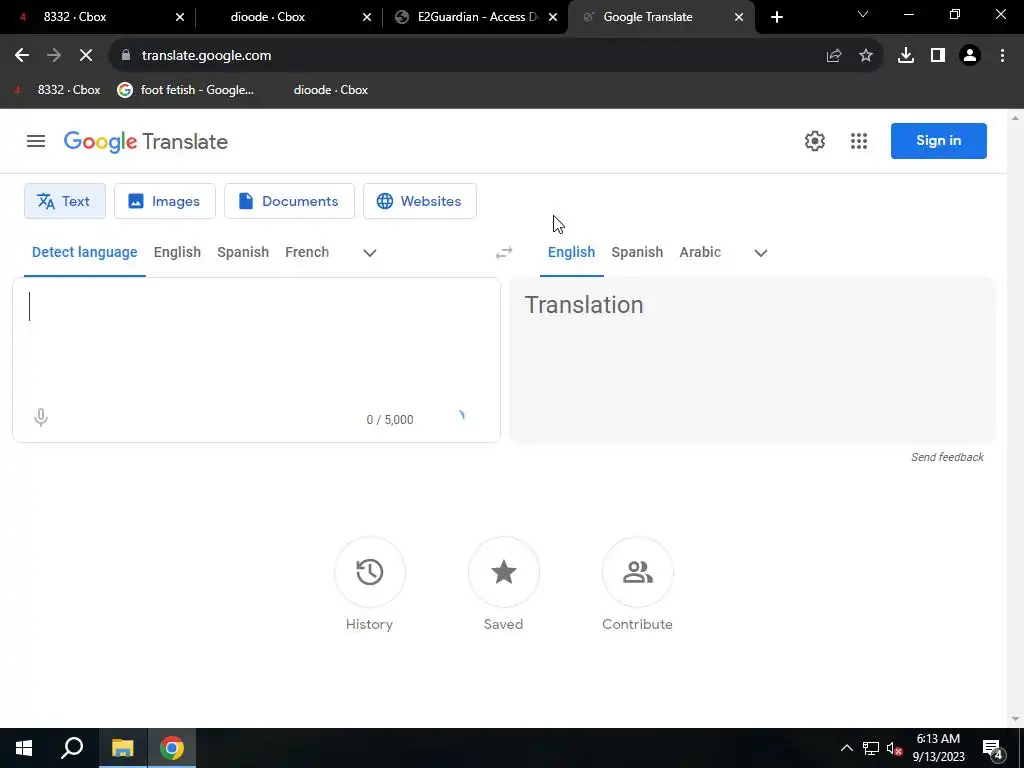Screen dimensions: 1024x768
Task: Toggle Chrome side panel
Action: click(938, 56)
